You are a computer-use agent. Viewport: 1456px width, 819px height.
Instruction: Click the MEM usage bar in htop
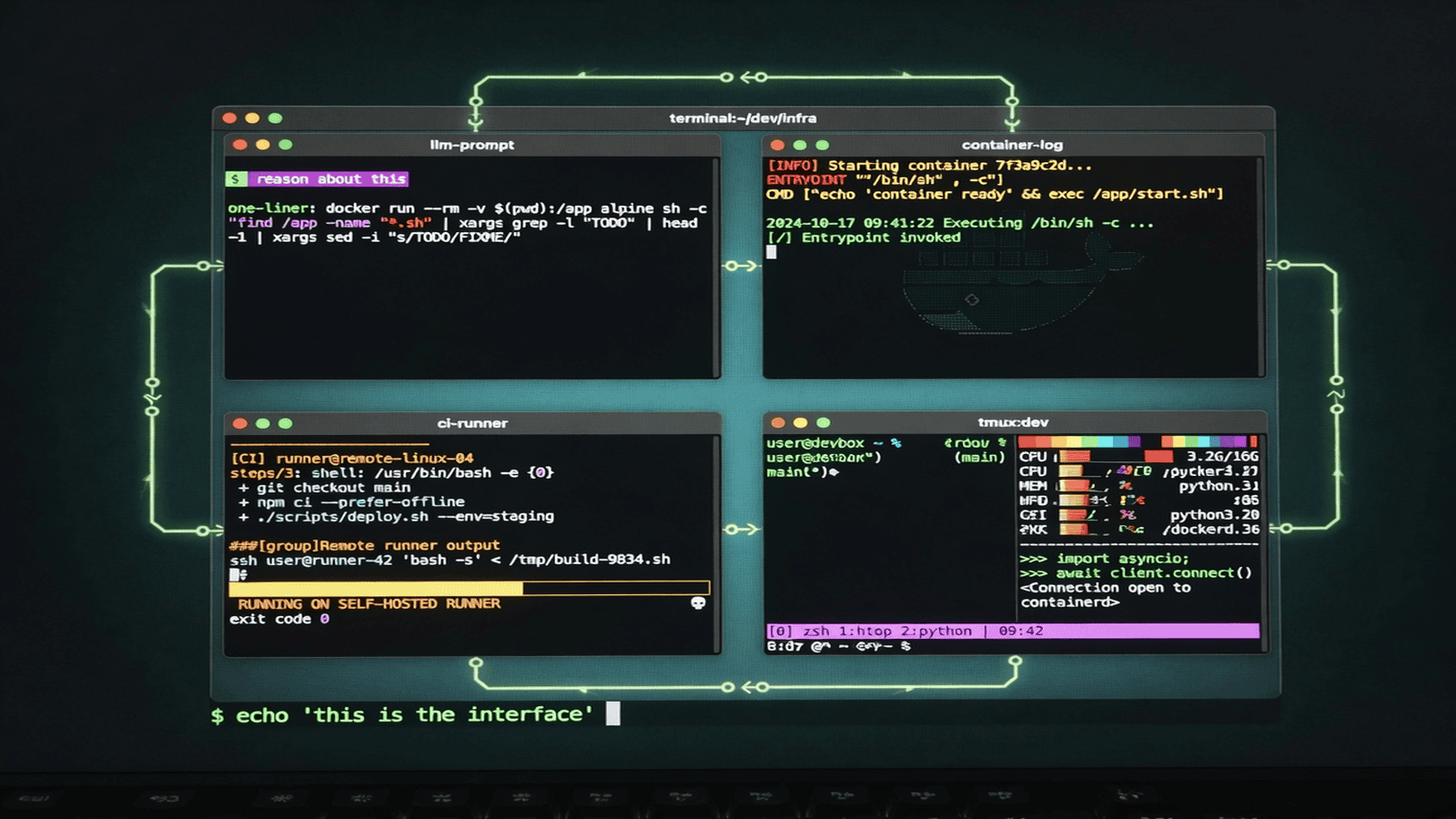[x=1077, y=486]
